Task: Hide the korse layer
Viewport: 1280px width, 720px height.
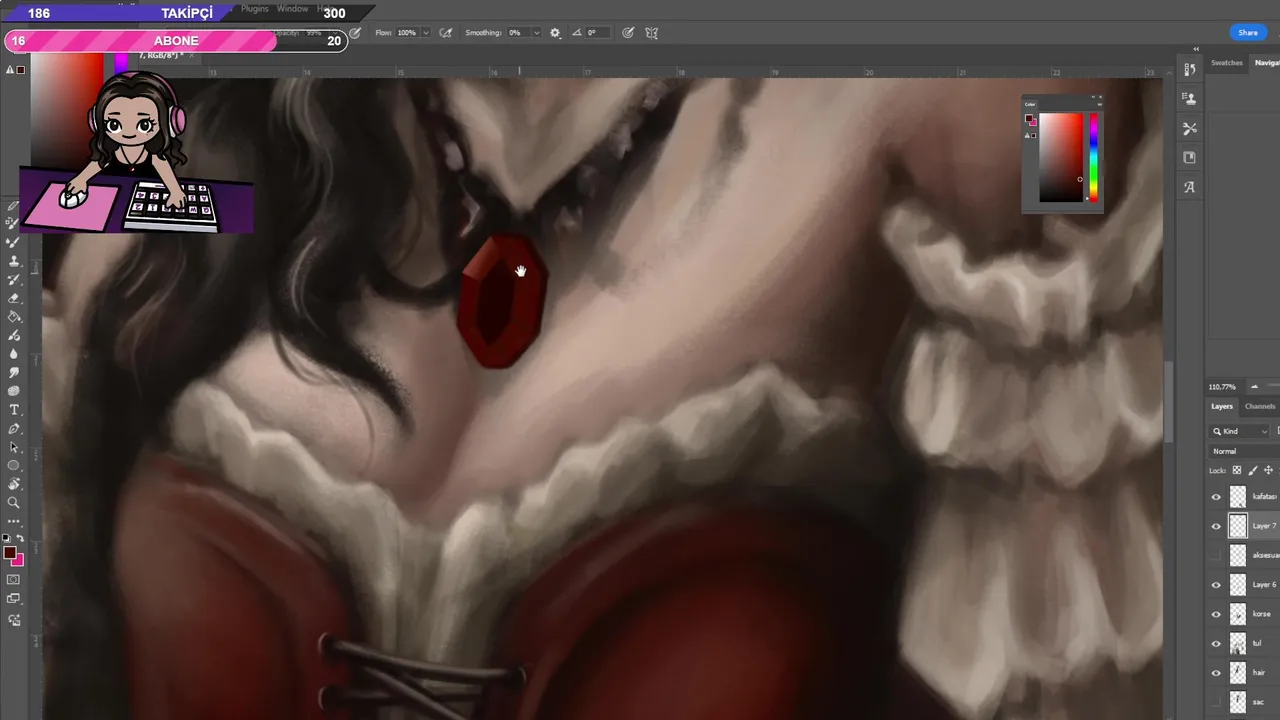Action: 1216,614
